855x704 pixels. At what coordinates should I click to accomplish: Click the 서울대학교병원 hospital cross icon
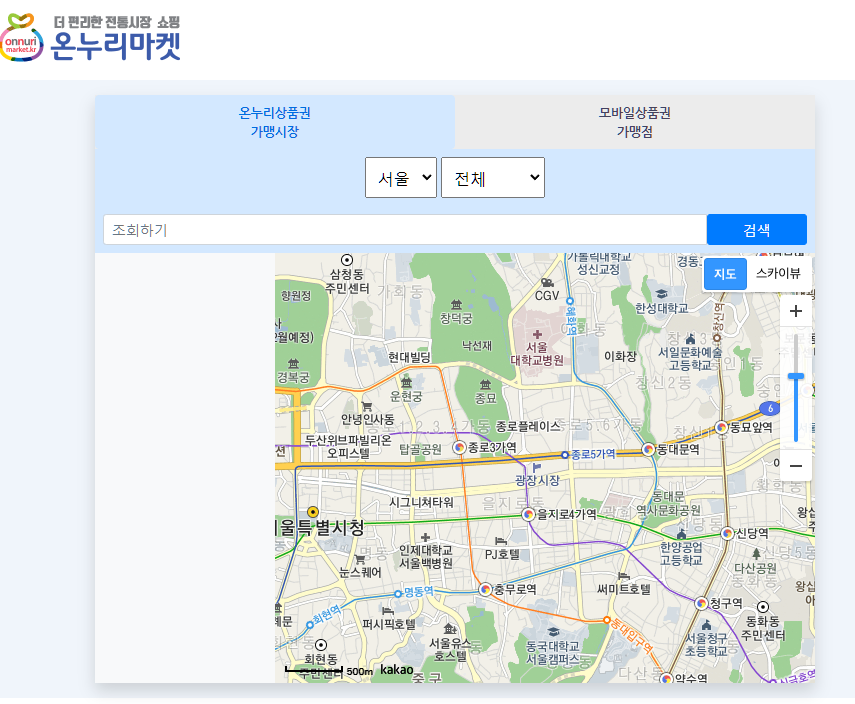pyautogui.click(x=538, y=334)
